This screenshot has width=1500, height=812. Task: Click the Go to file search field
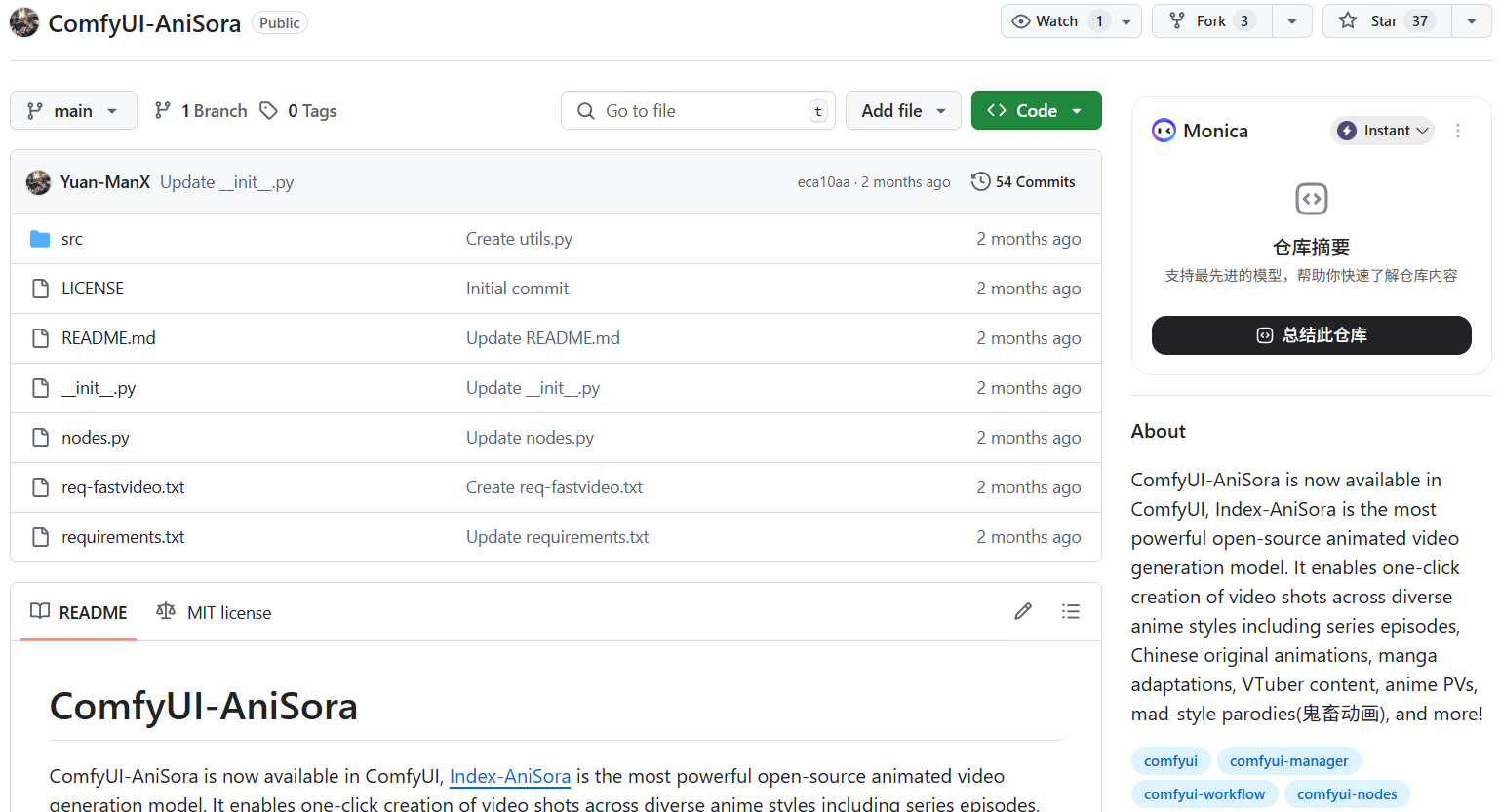pyautogui.click(x=697, y=111)
